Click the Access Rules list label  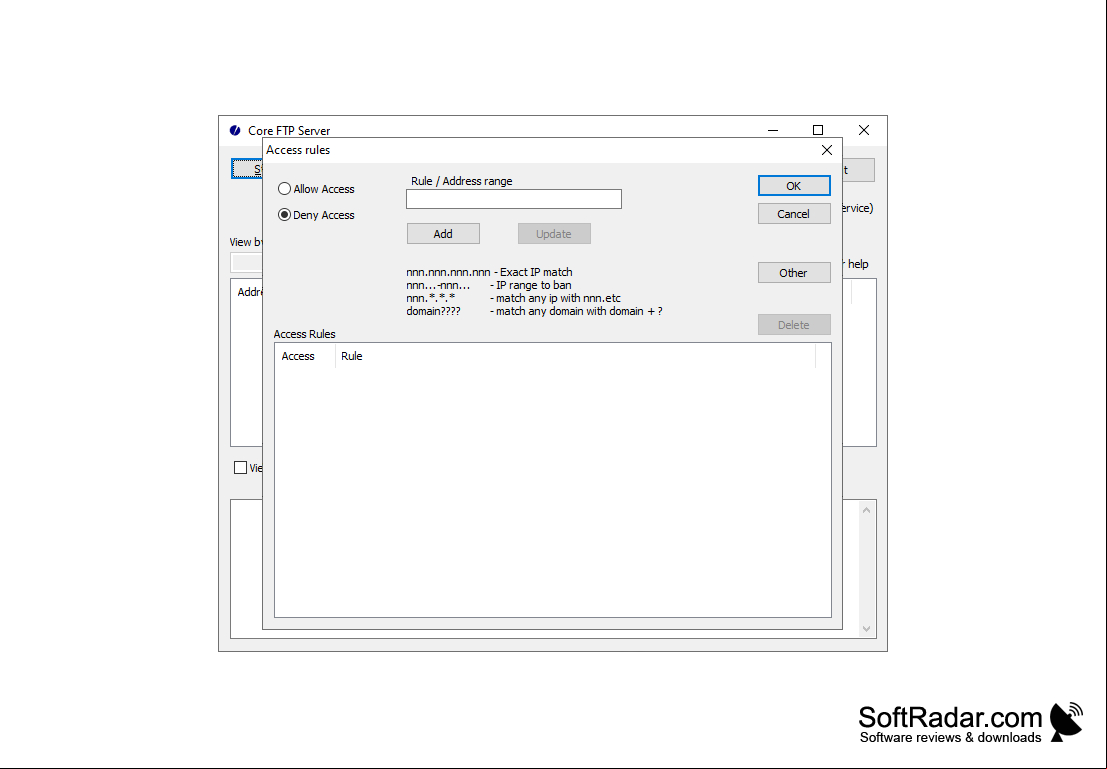pyautogui.click(x=304, y=334)
